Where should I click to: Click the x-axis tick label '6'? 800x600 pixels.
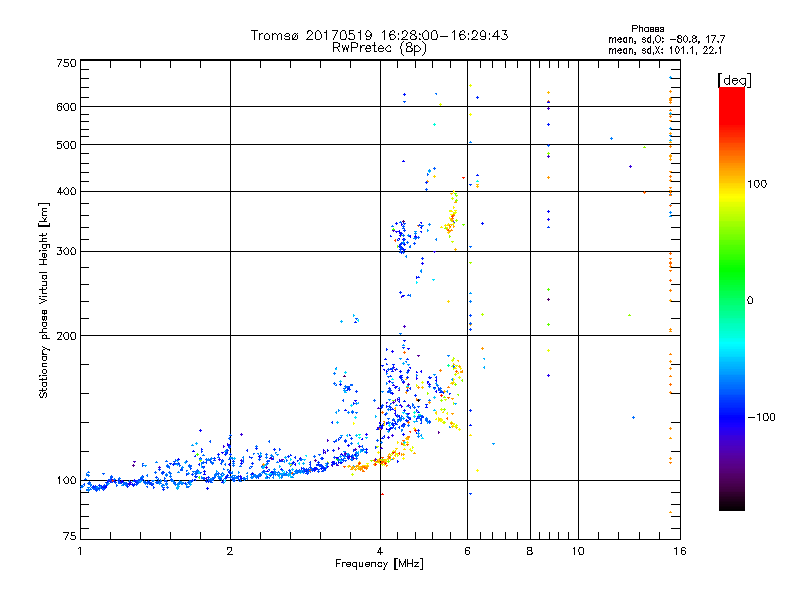tap(467, 551)
